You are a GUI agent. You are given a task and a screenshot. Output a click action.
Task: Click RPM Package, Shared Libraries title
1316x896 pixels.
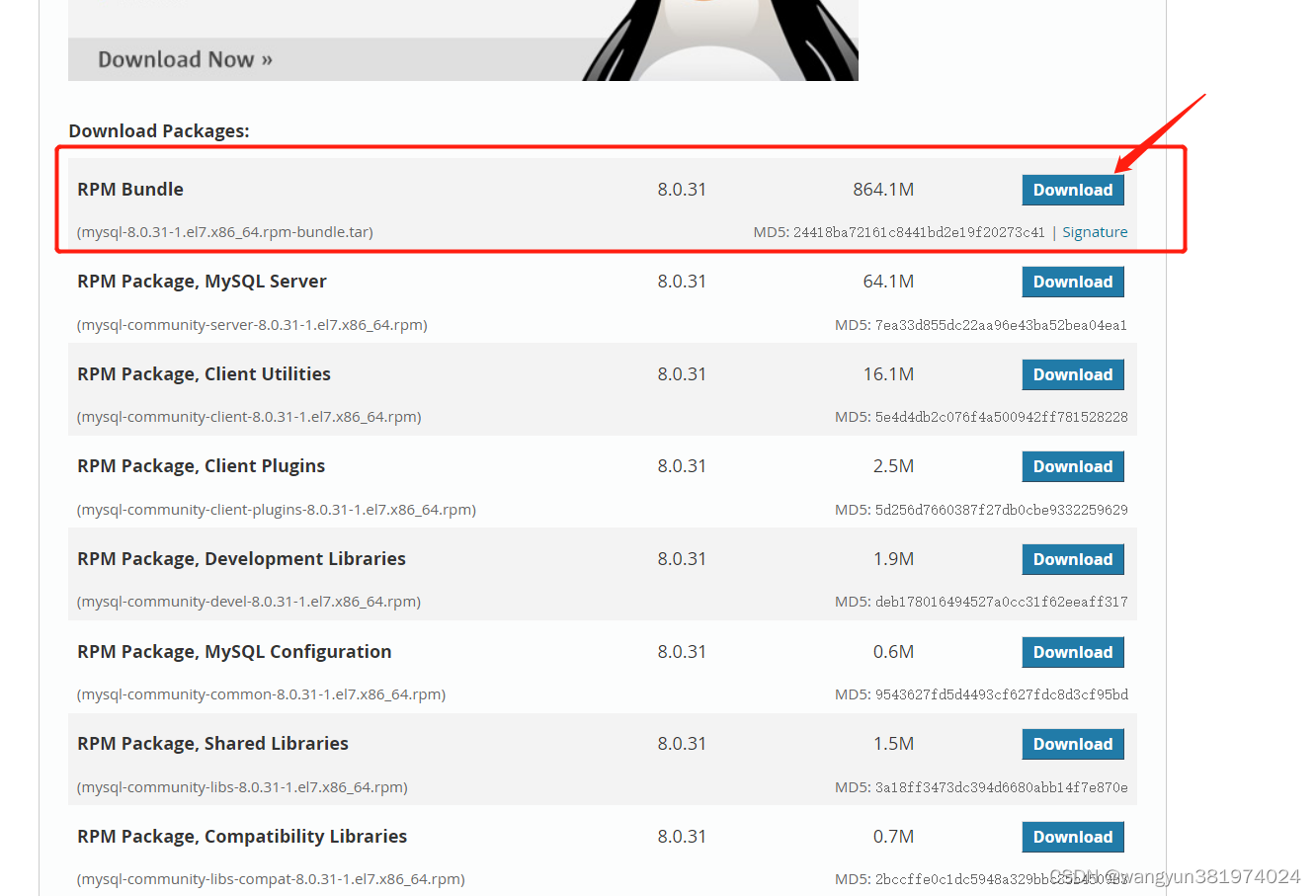[212, 744]
